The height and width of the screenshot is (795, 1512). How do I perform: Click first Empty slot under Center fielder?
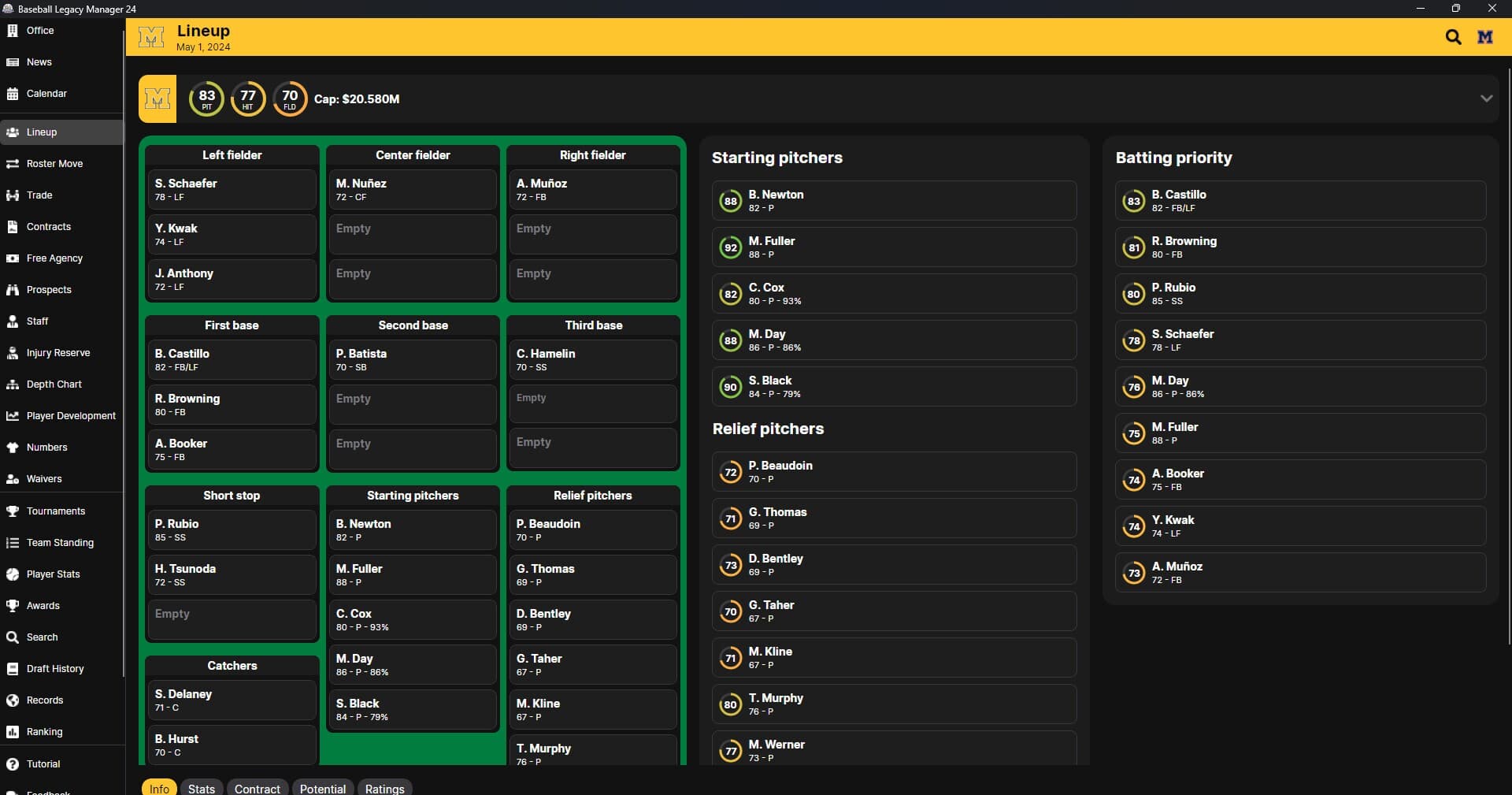coord(413,234)
